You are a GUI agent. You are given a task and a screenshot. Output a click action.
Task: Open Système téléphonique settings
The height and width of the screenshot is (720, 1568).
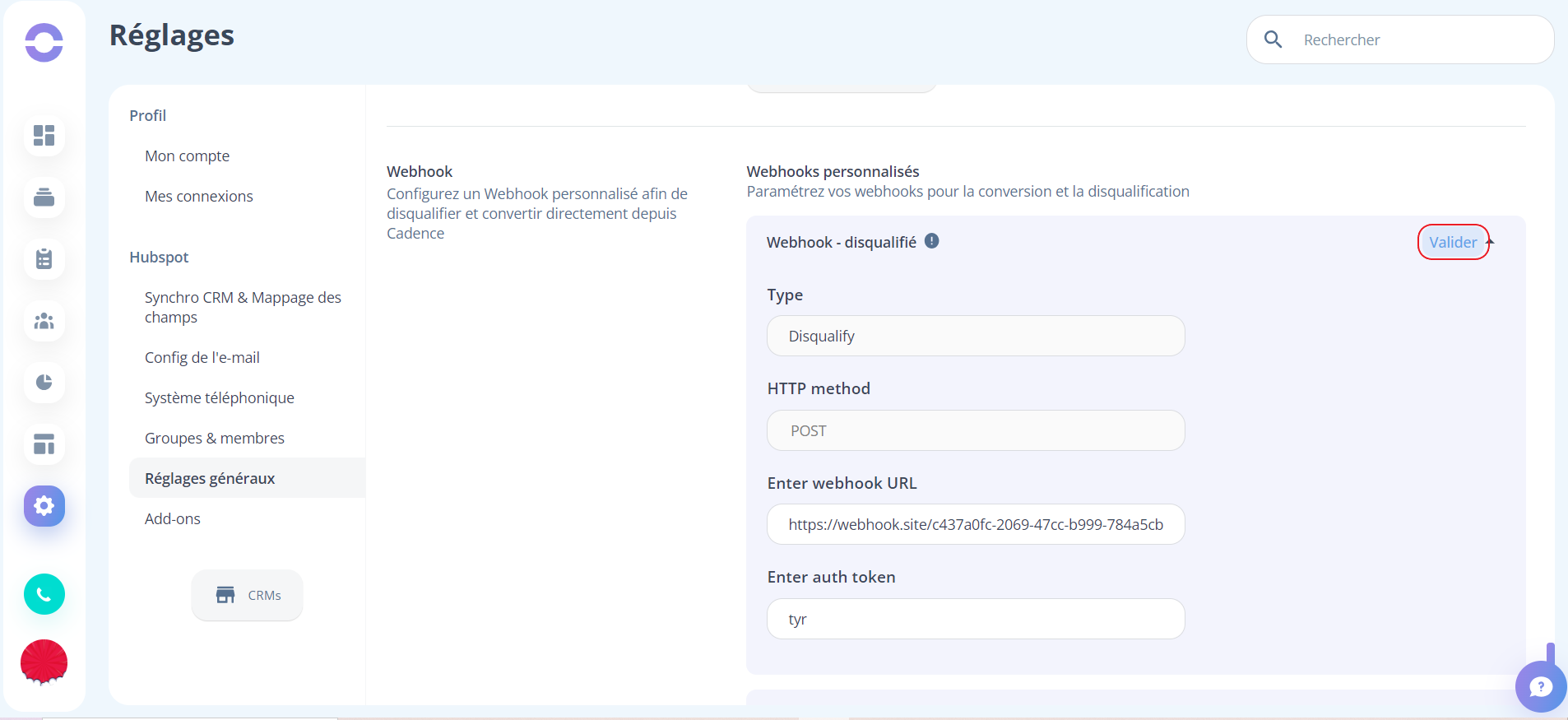pyautogui.click(x=220, y=397)
